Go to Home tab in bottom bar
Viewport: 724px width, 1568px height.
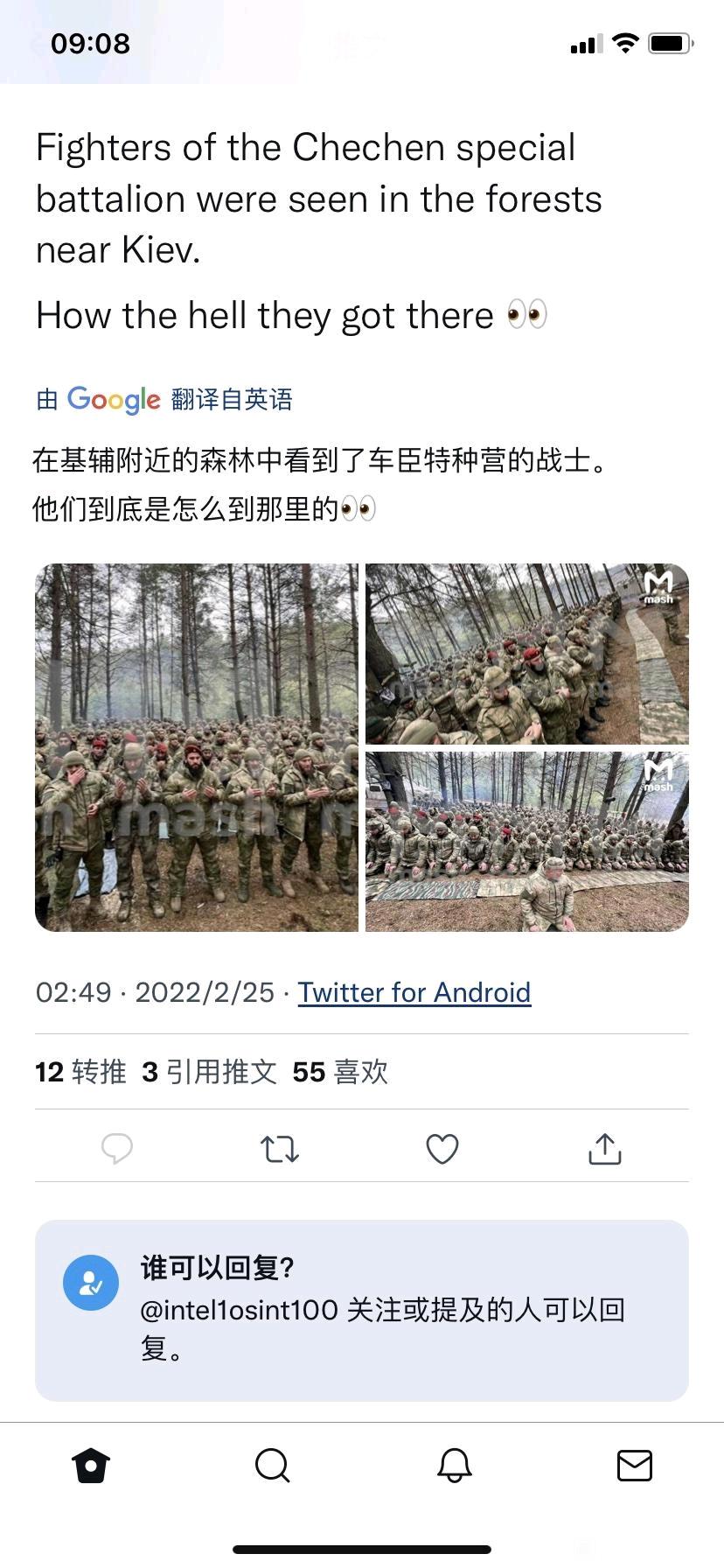pos(91,1465)
